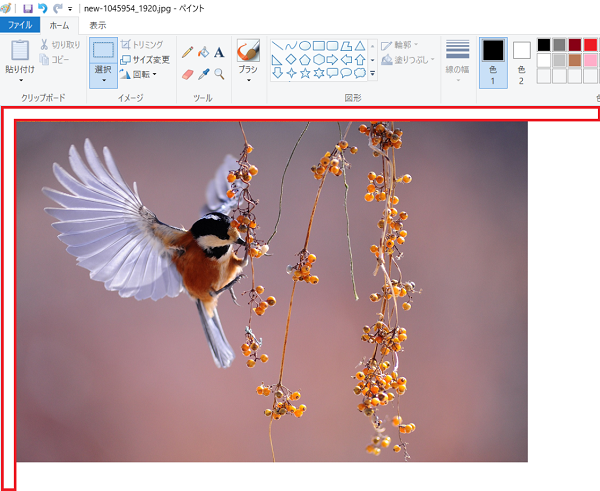This screenshot has width=600, height=491.
Task: Select the Text tool
Action: pos(219,52)
